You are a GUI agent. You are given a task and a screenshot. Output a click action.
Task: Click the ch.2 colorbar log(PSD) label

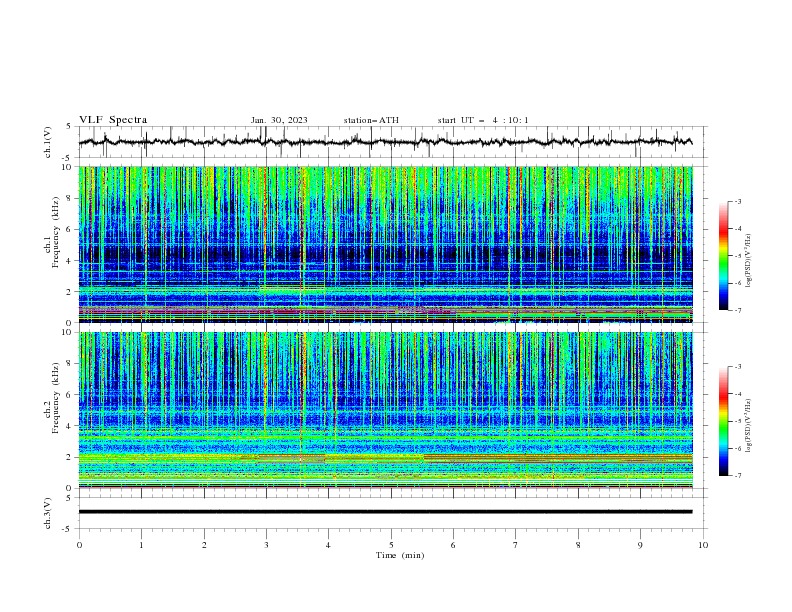pyautogui.click(x=749, y=426)
